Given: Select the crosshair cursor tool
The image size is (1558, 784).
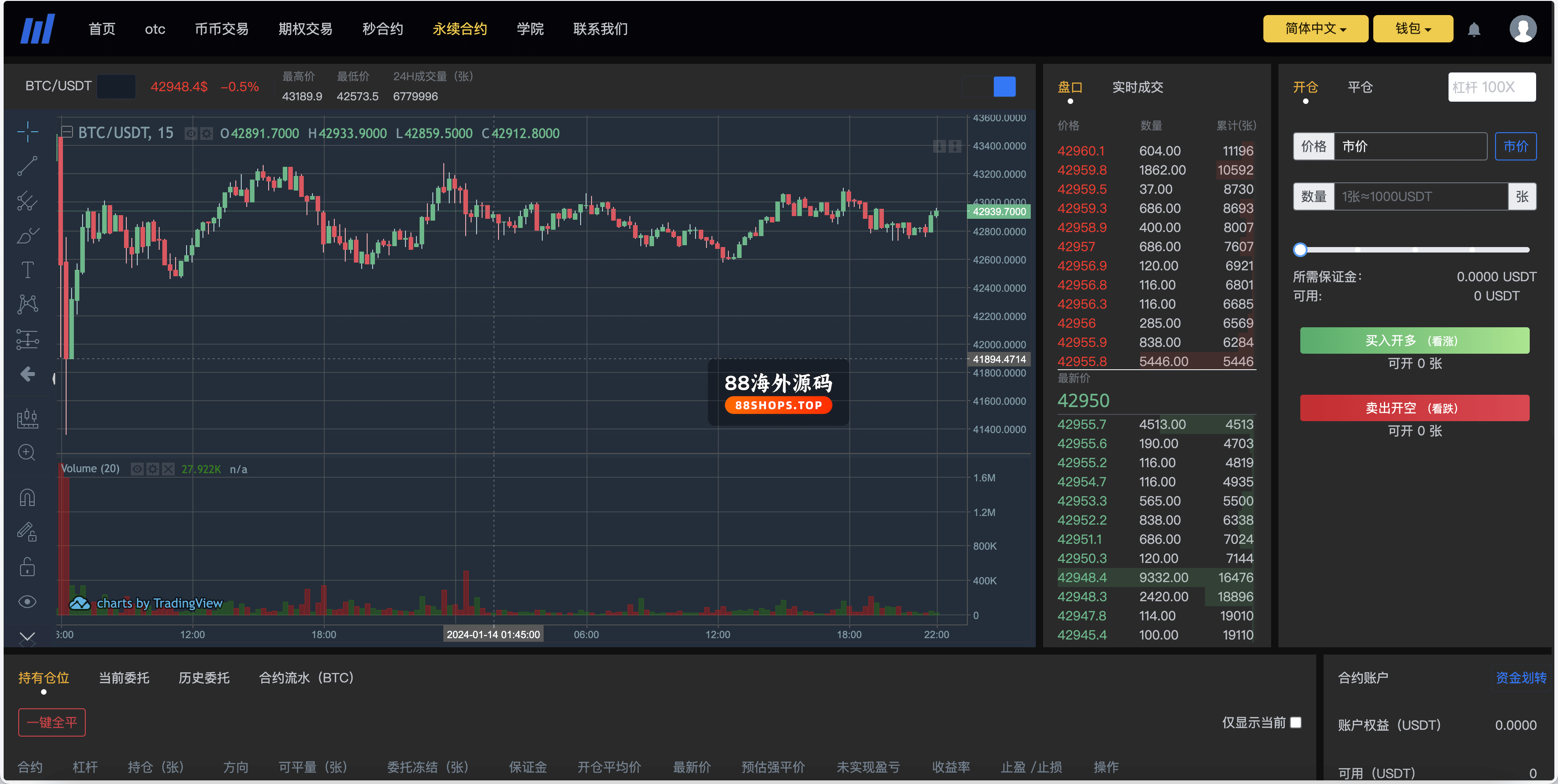Looking at the screenshot, I should (x=27, y=131).
